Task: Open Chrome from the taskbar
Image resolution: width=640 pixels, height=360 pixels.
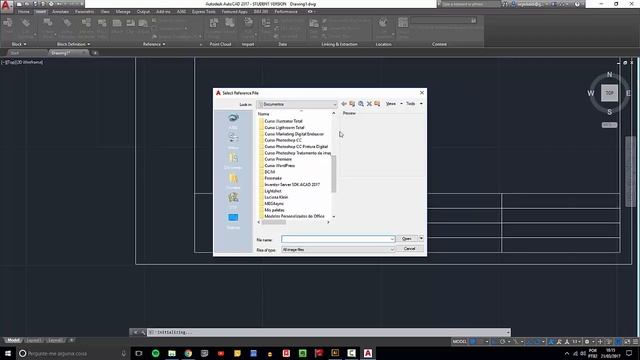Action: tap(188, 353)
